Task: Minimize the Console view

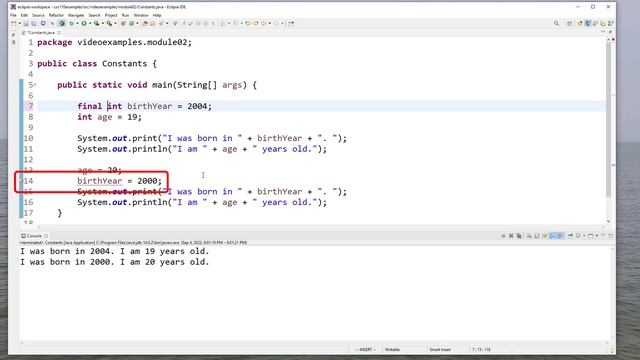Action: 603,235
